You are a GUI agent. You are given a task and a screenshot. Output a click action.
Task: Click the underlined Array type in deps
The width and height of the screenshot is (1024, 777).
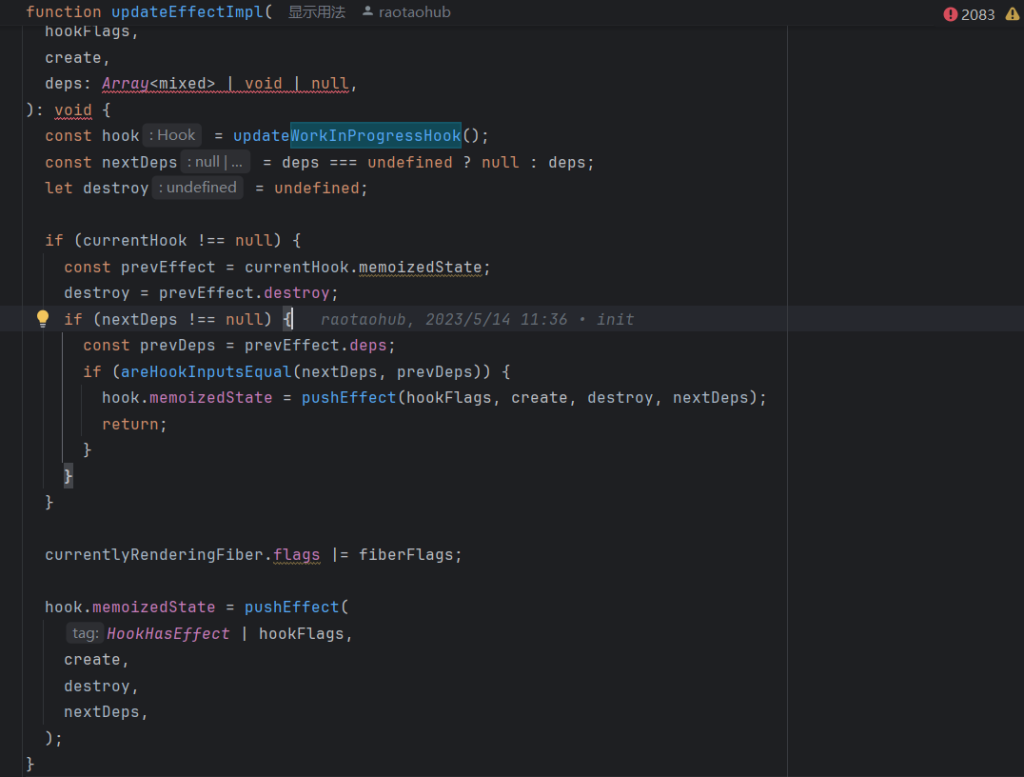point(125,84)
